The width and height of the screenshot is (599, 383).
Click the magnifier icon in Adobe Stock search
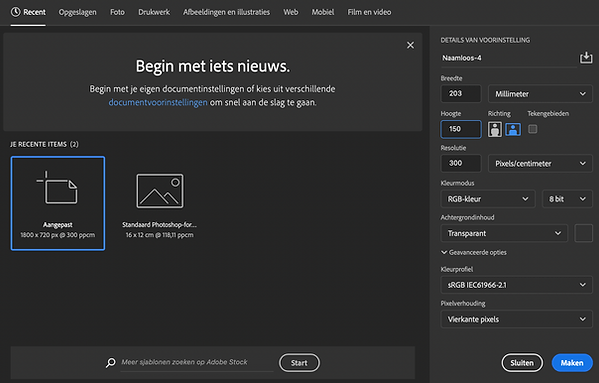[111, 362]
